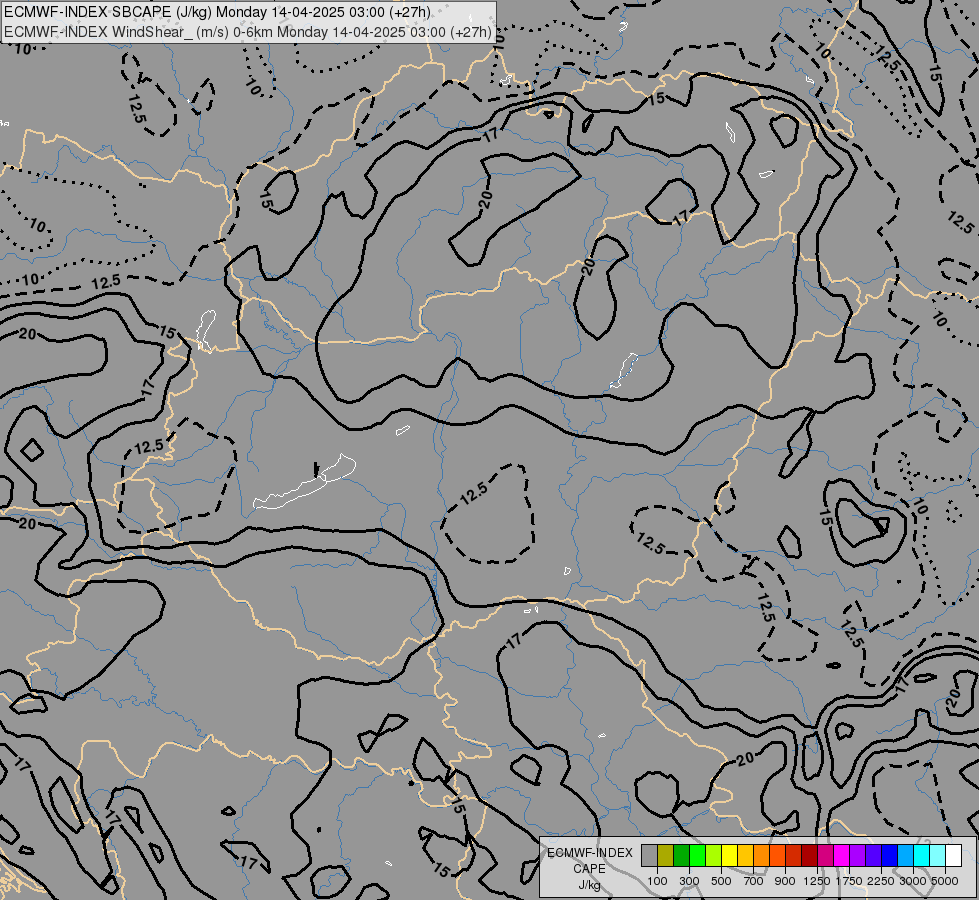
Task: Pick the bright green legend swatch
Action: [697, 855]
